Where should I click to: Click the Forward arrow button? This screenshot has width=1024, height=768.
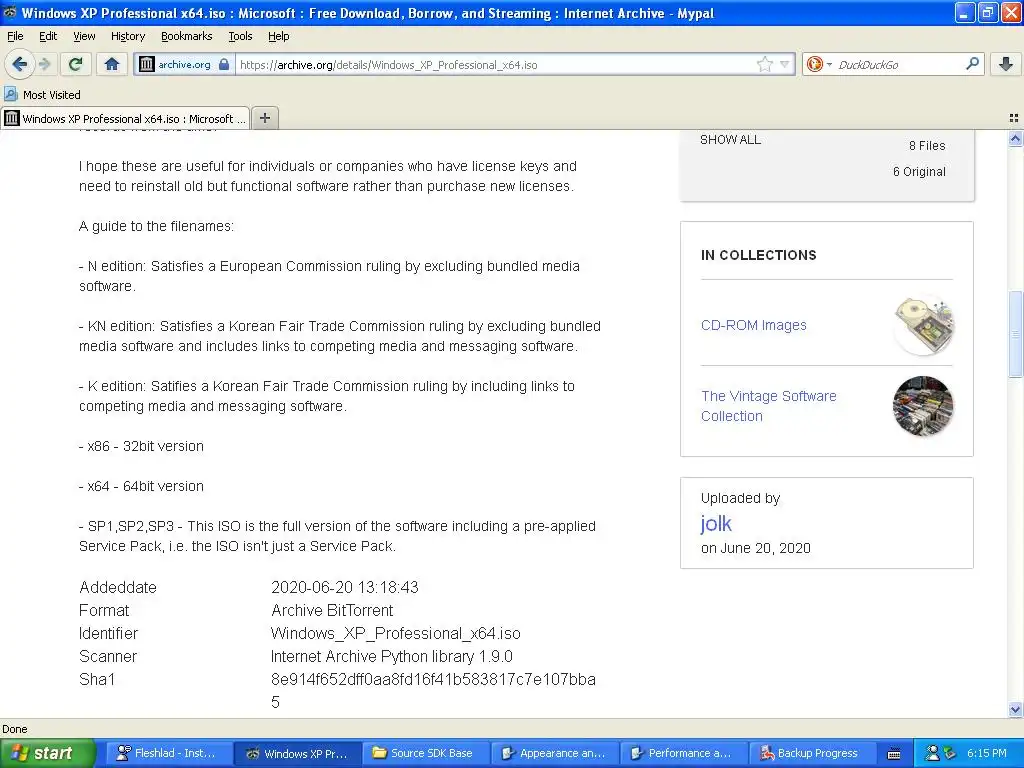click(44, 64)
